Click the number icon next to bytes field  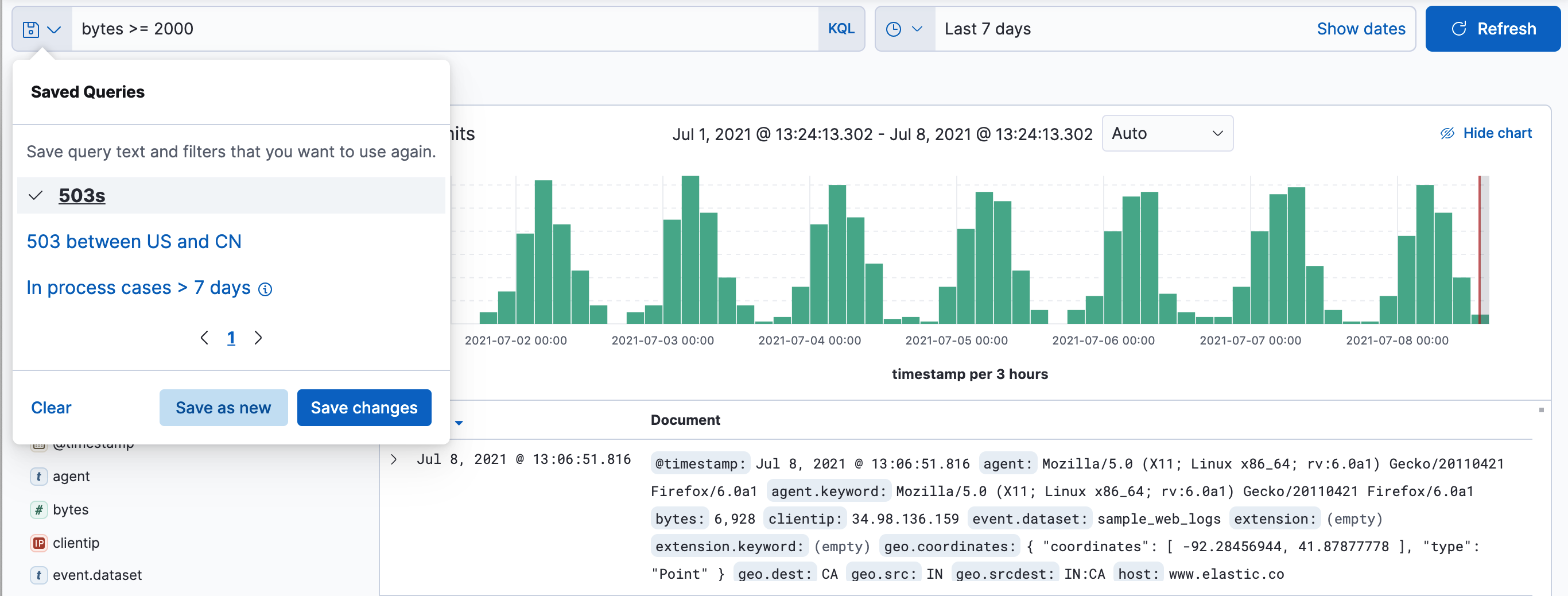[x=38, y=509]
